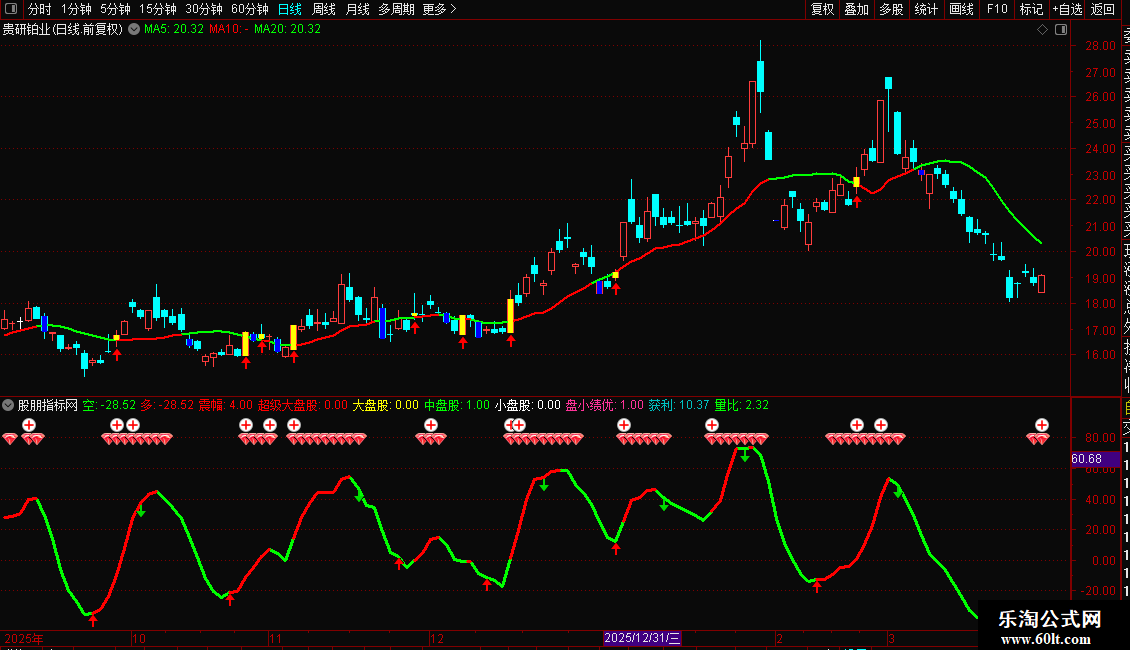Image resolution: width=1130 pixels, height=650 pixels.
Task: Click the 小盘股: 0.00 value
Action: 528,405
